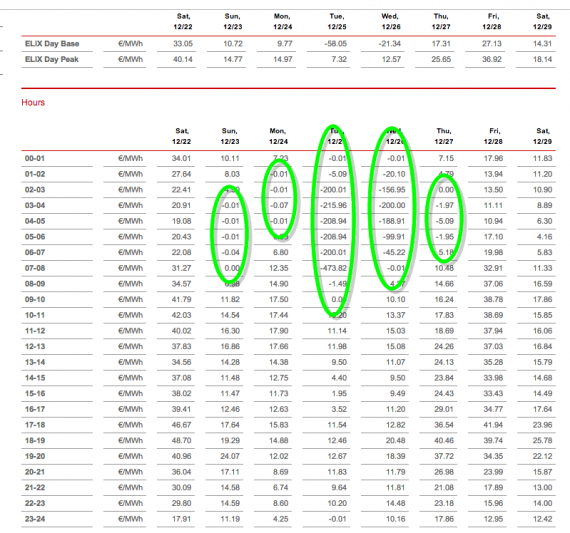The height and width of the screenshot is (533, 570).
Task: Click the Thu 12/27 hours column header
Action: [x=444, y=136]
